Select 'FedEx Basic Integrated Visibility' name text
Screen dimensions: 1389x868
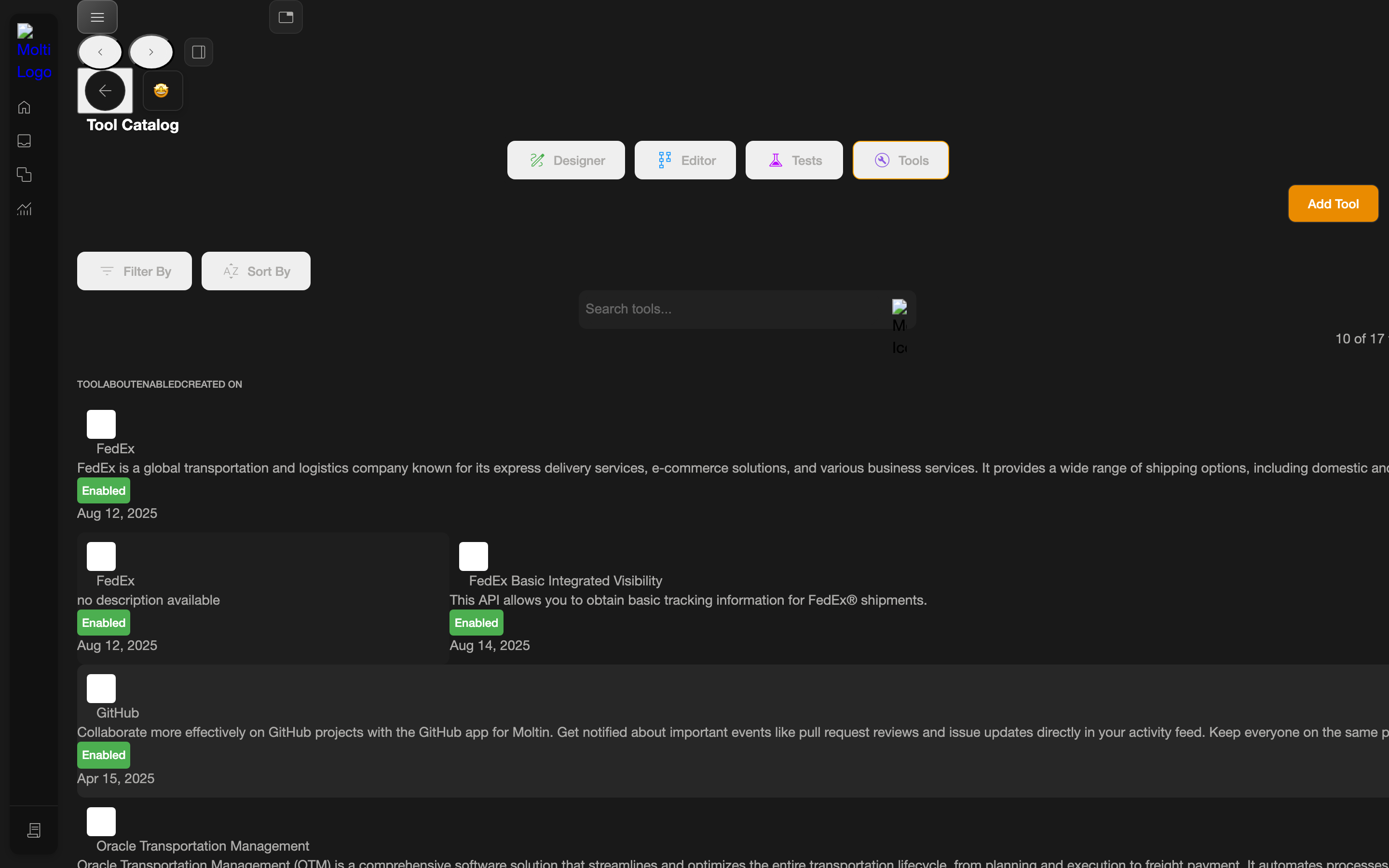click(565, 581)
